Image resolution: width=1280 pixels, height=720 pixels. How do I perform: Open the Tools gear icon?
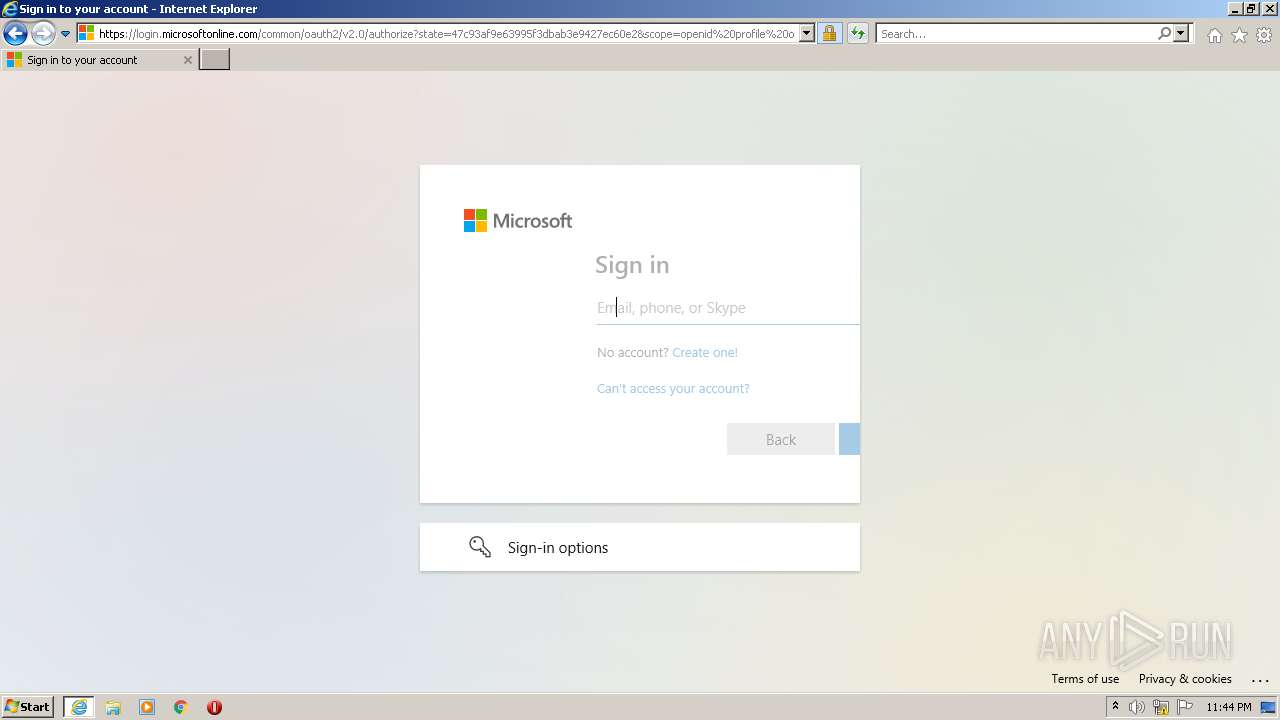click(1264, 35)
